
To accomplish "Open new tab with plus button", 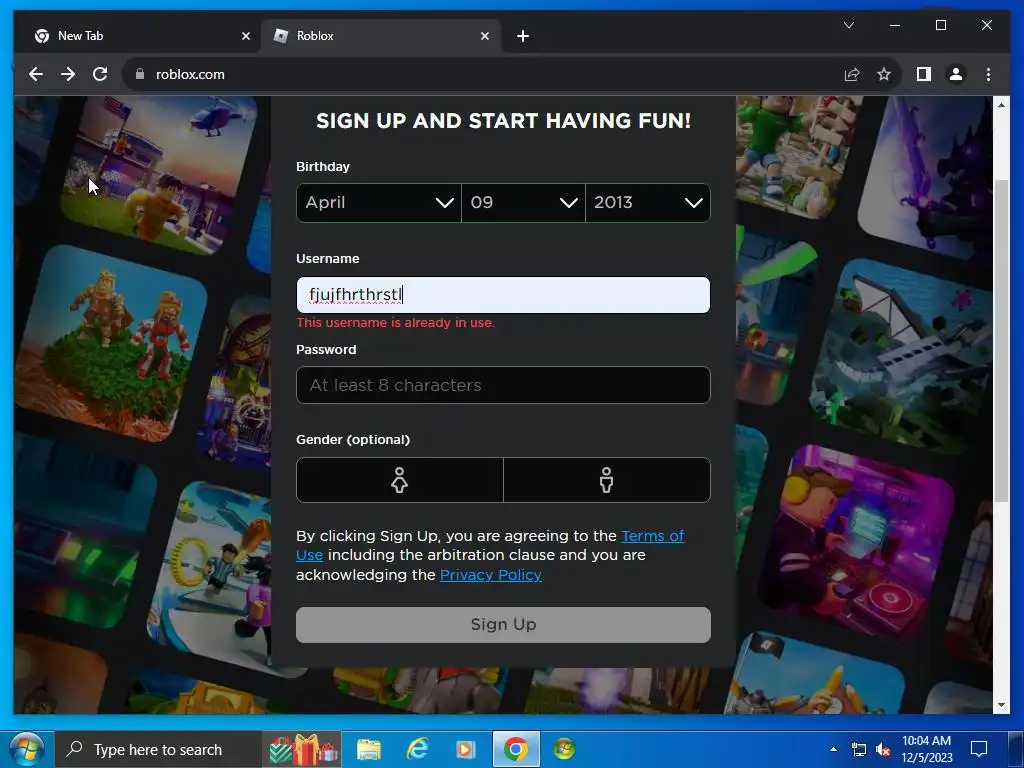I will pos(522,36).
